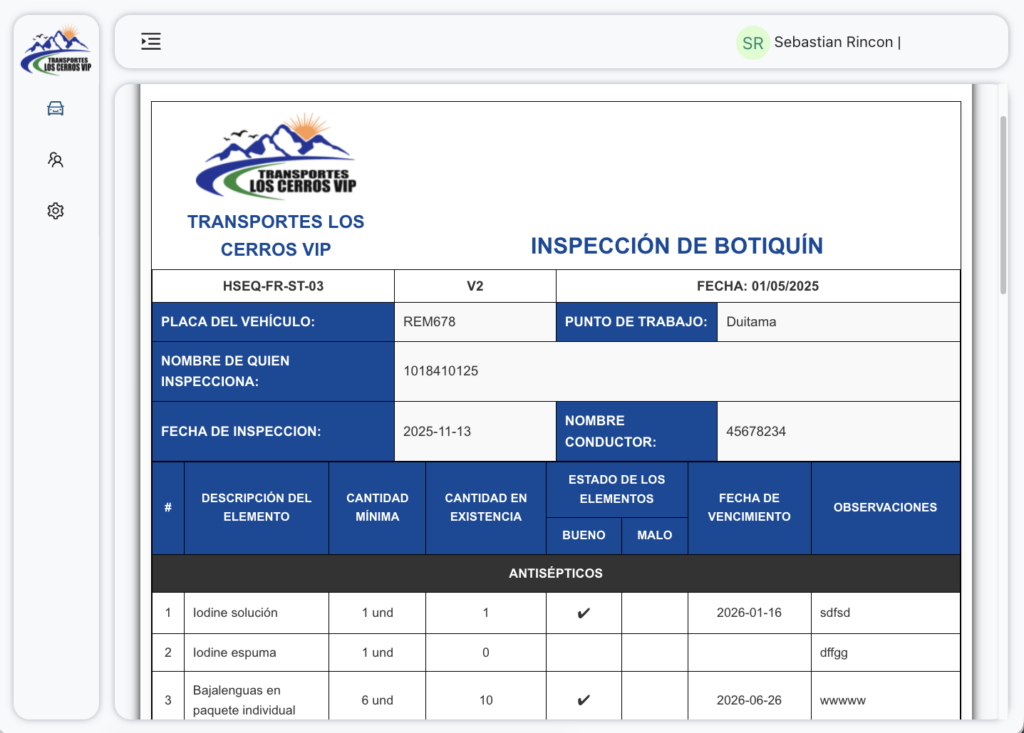Click the Malo cell for Iodine solución
1024x733 pixels.
coord(654,613)
